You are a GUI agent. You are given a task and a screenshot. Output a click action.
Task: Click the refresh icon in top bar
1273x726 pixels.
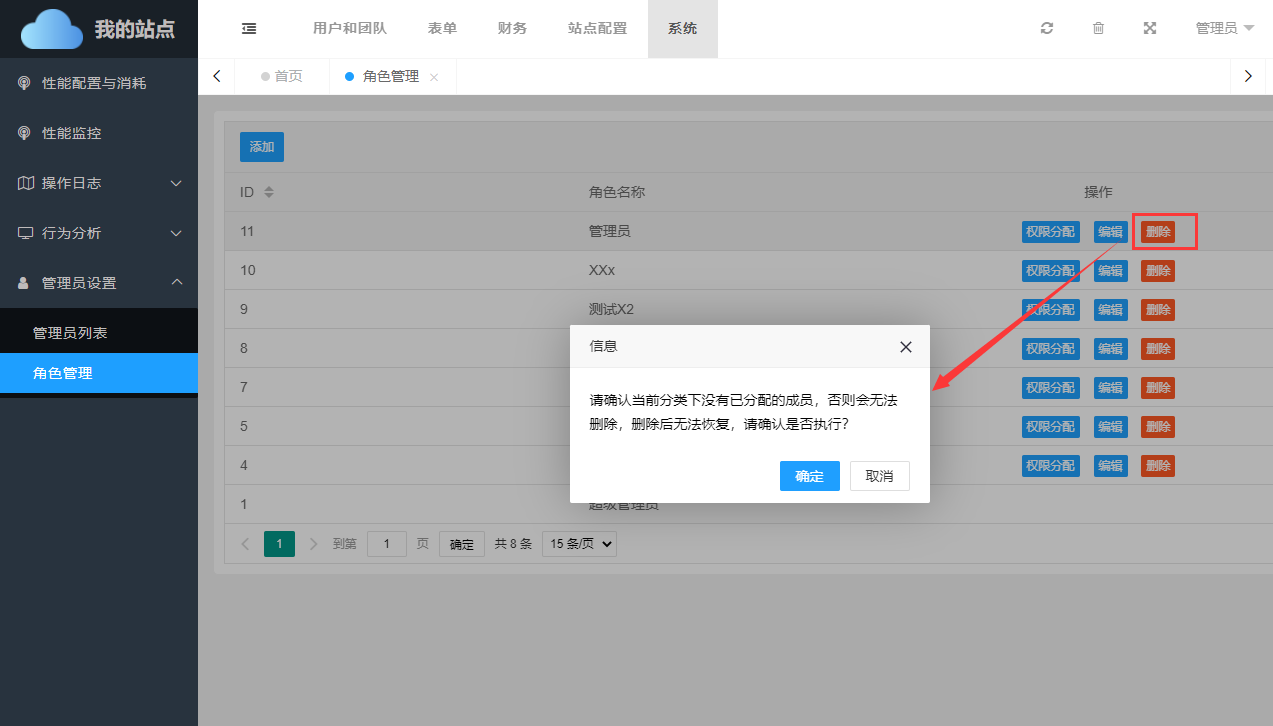pyautogui.click(x=1047, y=28)
